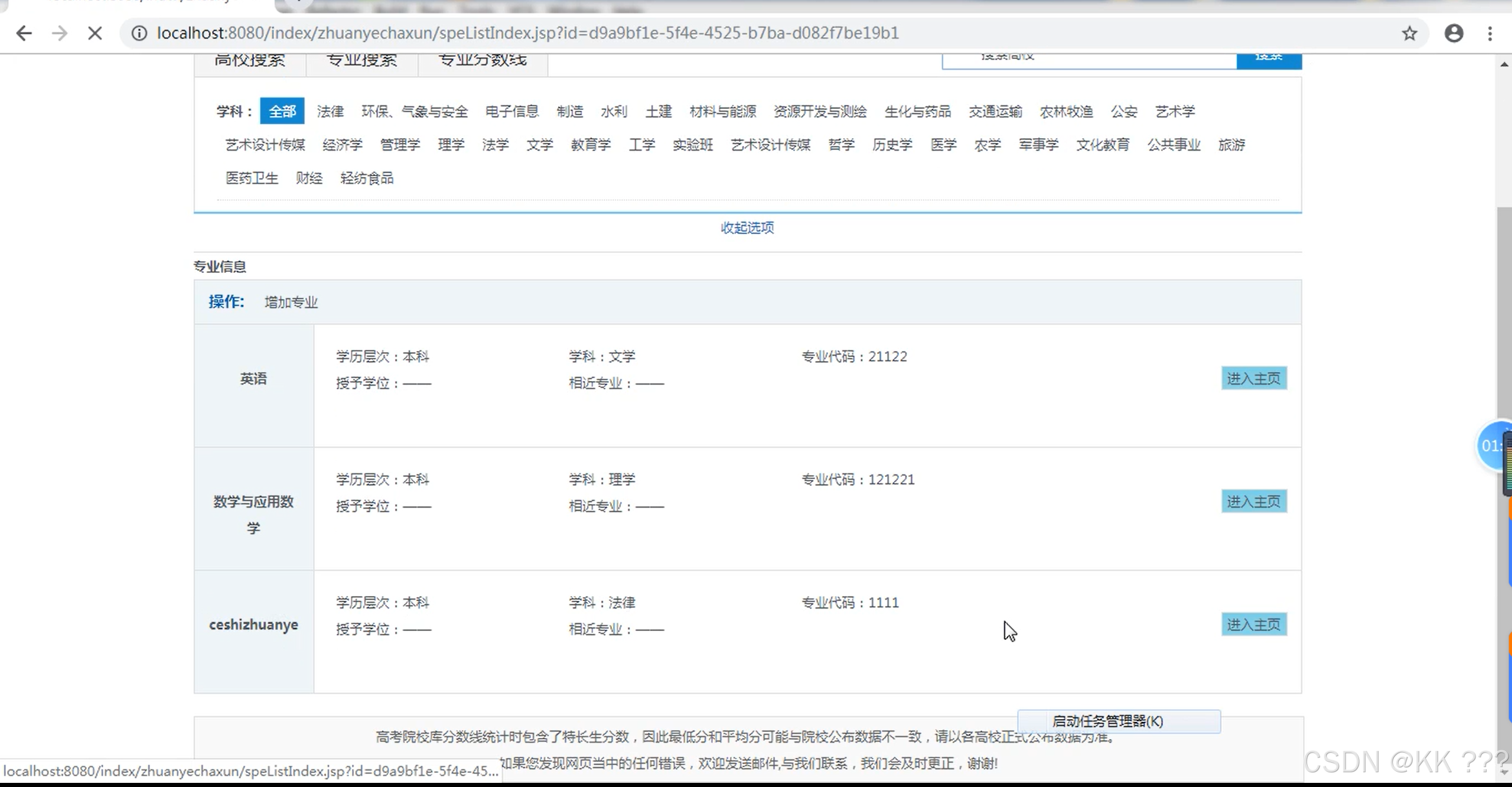Collapse filters via 收起选项 link
Screen dimensions: 1512x787
point(747,228)
